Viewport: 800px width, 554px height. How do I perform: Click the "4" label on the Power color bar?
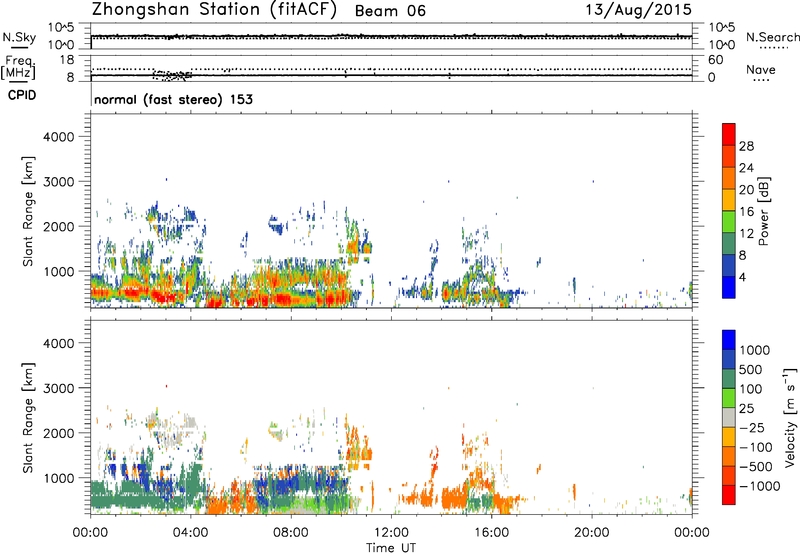click(x=743, y=277)
